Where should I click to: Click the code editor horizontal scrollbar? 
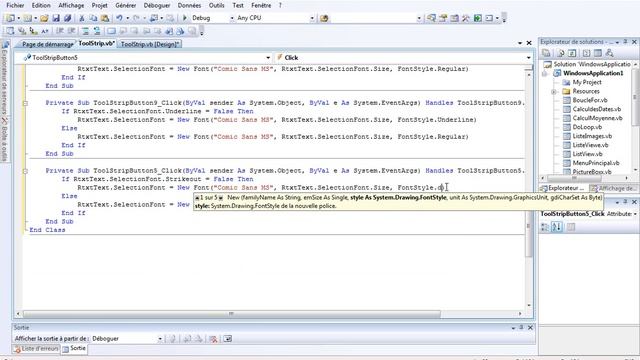(x=231, y=314)
